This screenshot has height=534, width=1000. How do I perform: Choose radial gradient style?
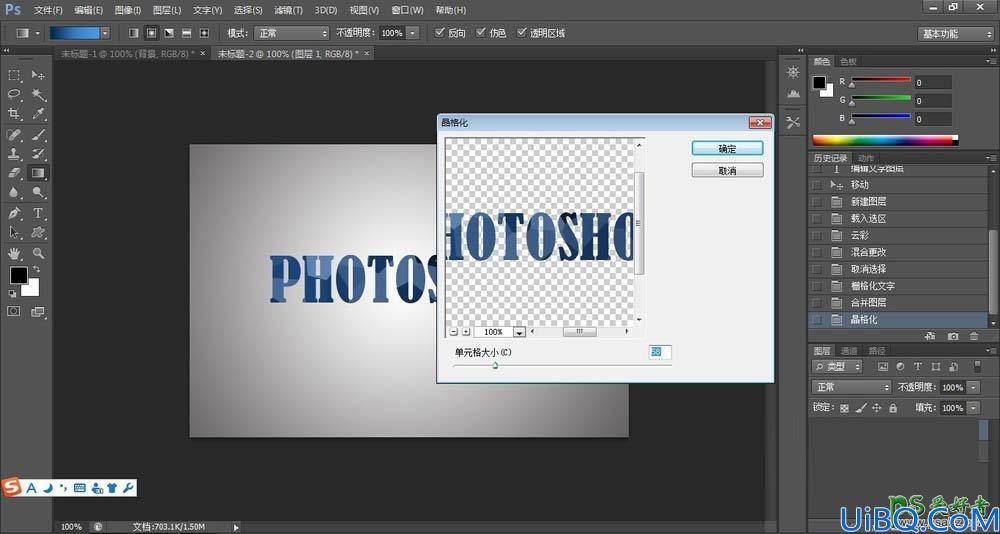click(x=152, y=33)
